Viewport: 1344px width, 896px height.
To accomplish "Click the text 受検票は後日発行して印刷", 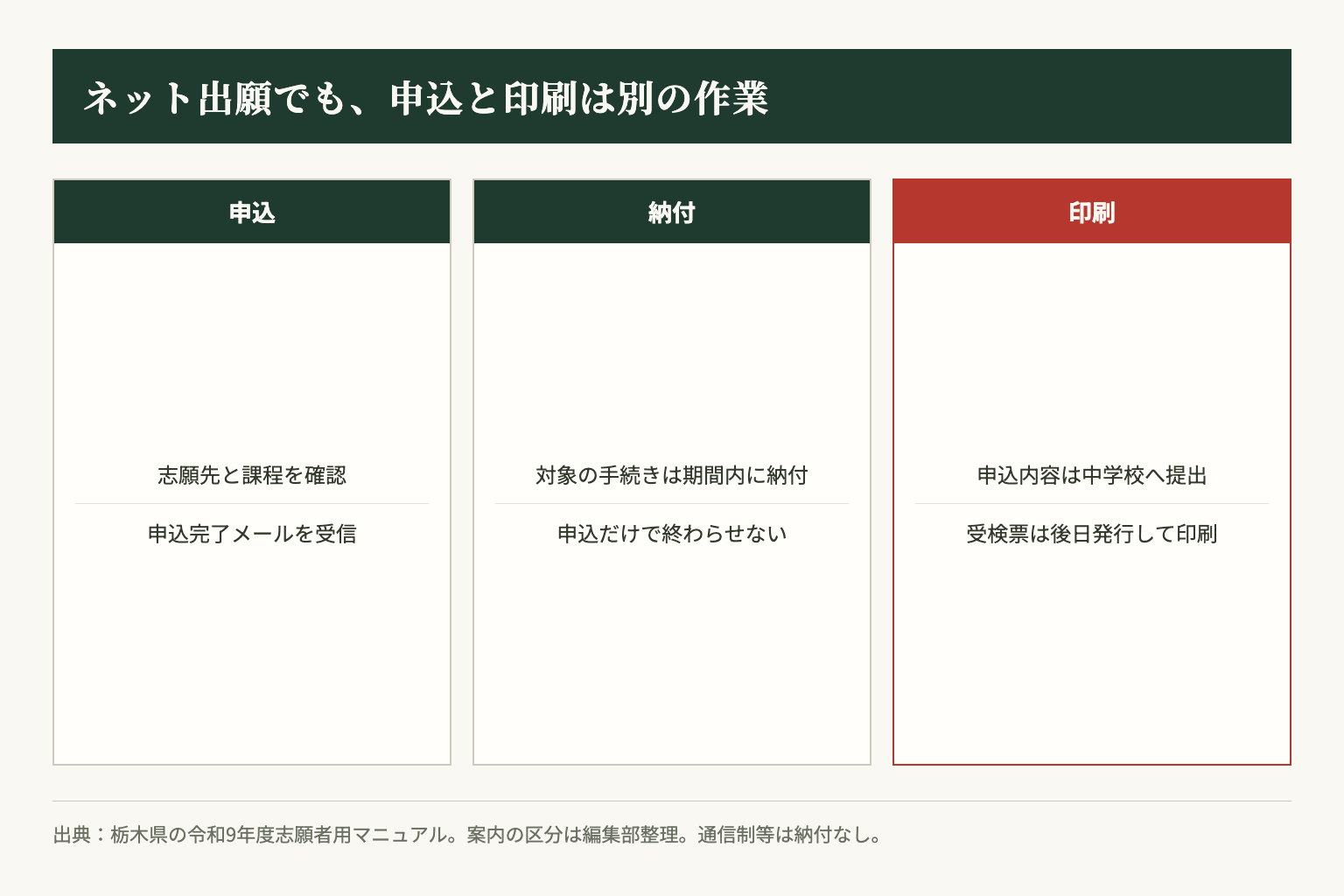I will [1092, 534].
